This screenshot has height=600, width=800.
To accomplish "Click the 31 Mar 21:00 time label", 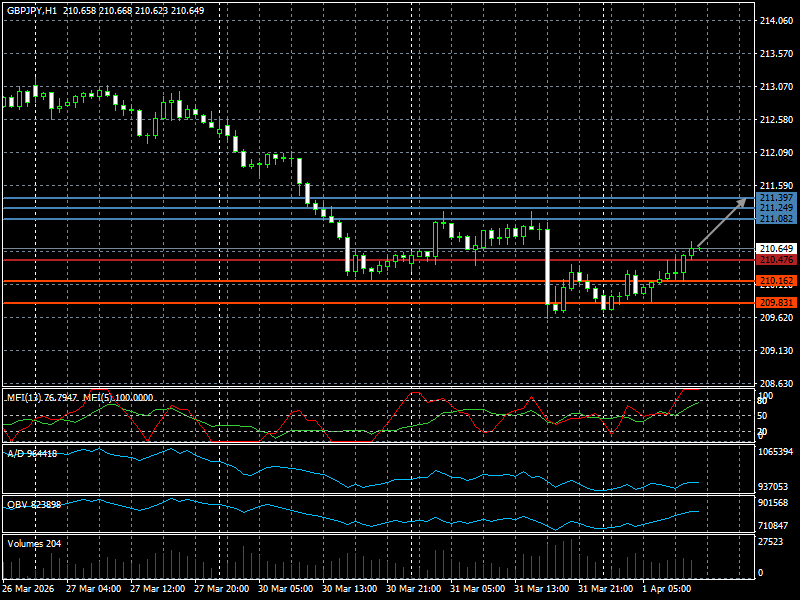I will pyautogui.click(x=604, y=589).
